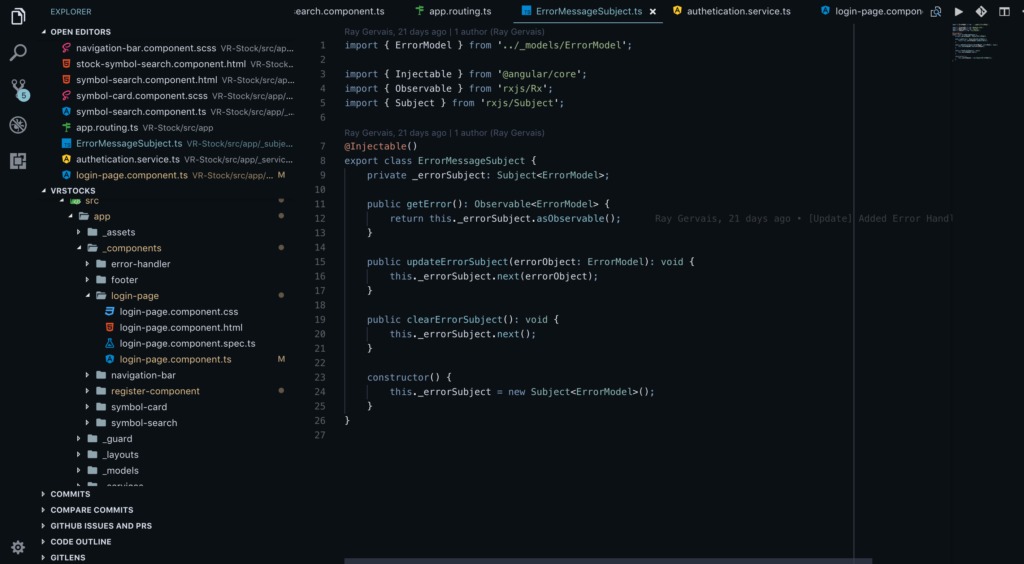Split the editor with the layout icon

coord(1004,11)
